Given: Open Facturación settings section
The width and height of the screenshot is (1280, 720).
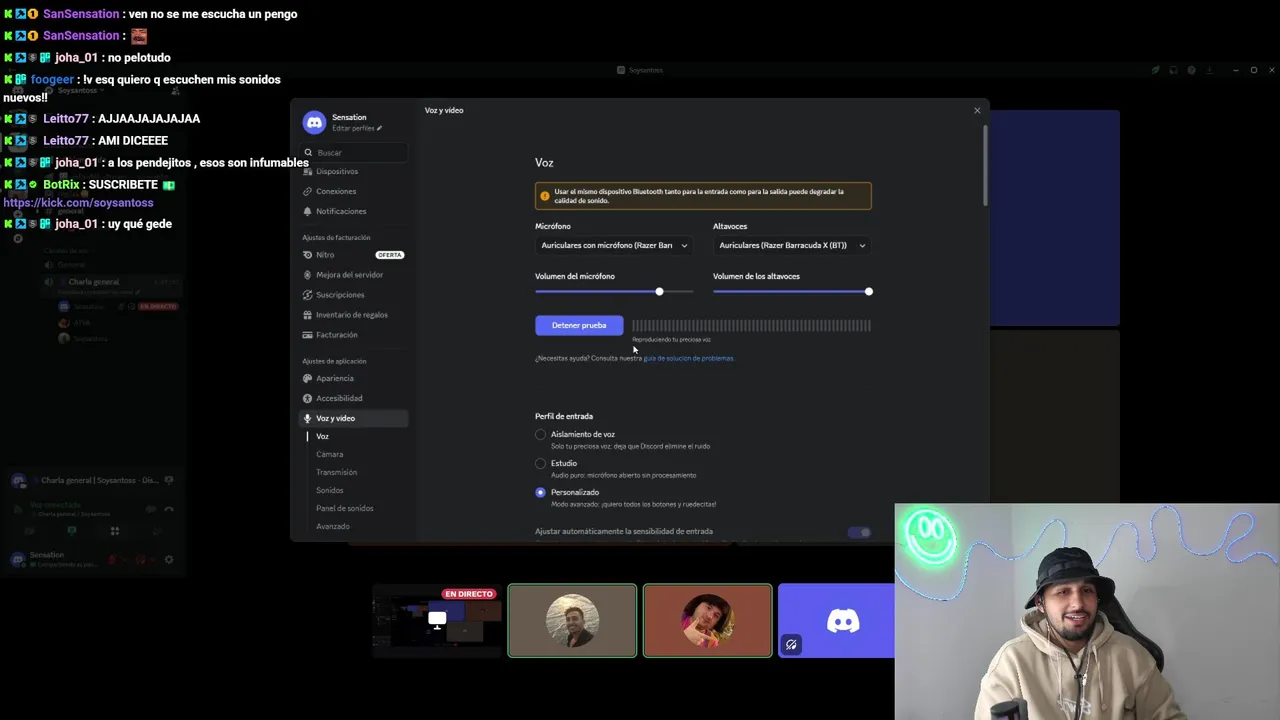Looking at the screenshot, I should (354, 335).
